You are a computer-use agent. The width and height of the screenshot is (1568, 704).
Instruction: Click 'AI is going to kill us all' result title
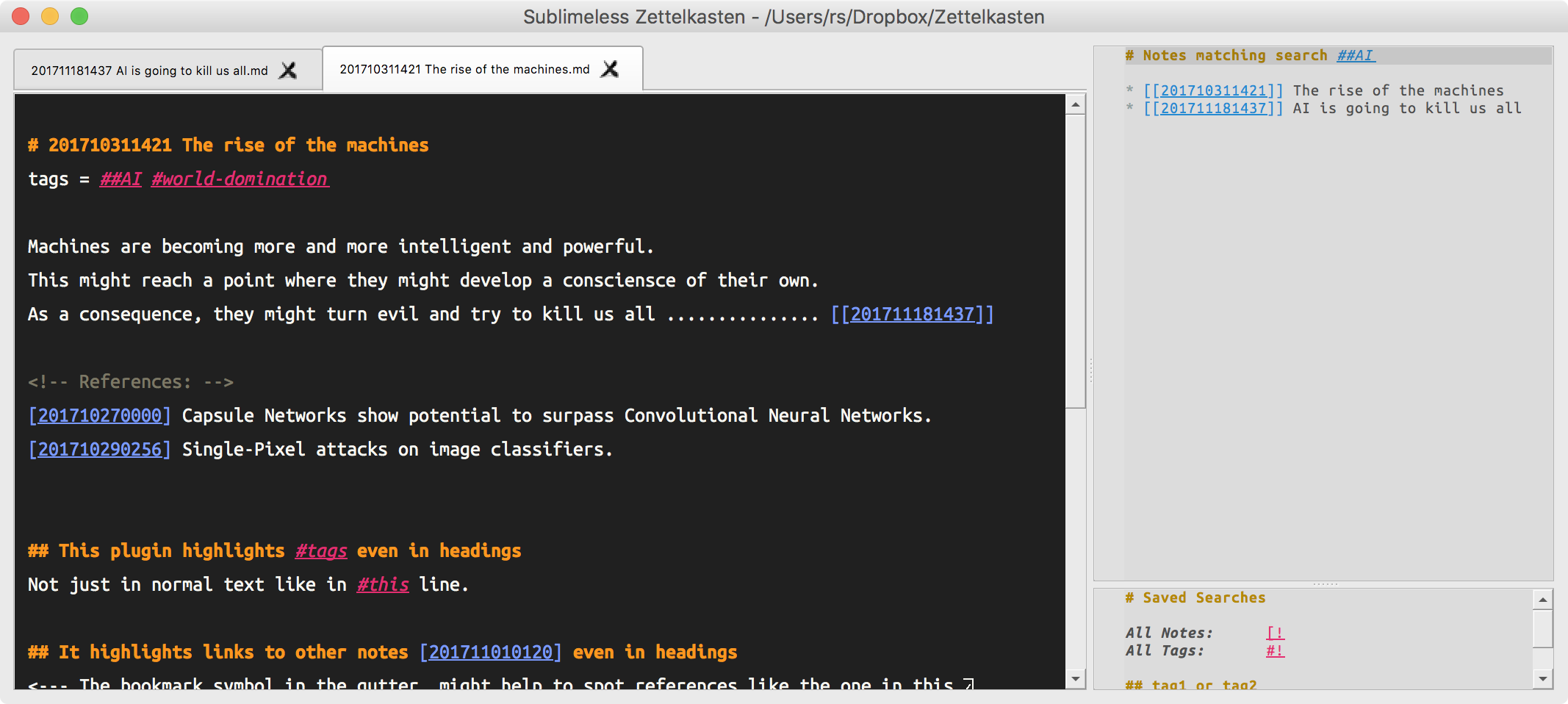(1407, 108)
